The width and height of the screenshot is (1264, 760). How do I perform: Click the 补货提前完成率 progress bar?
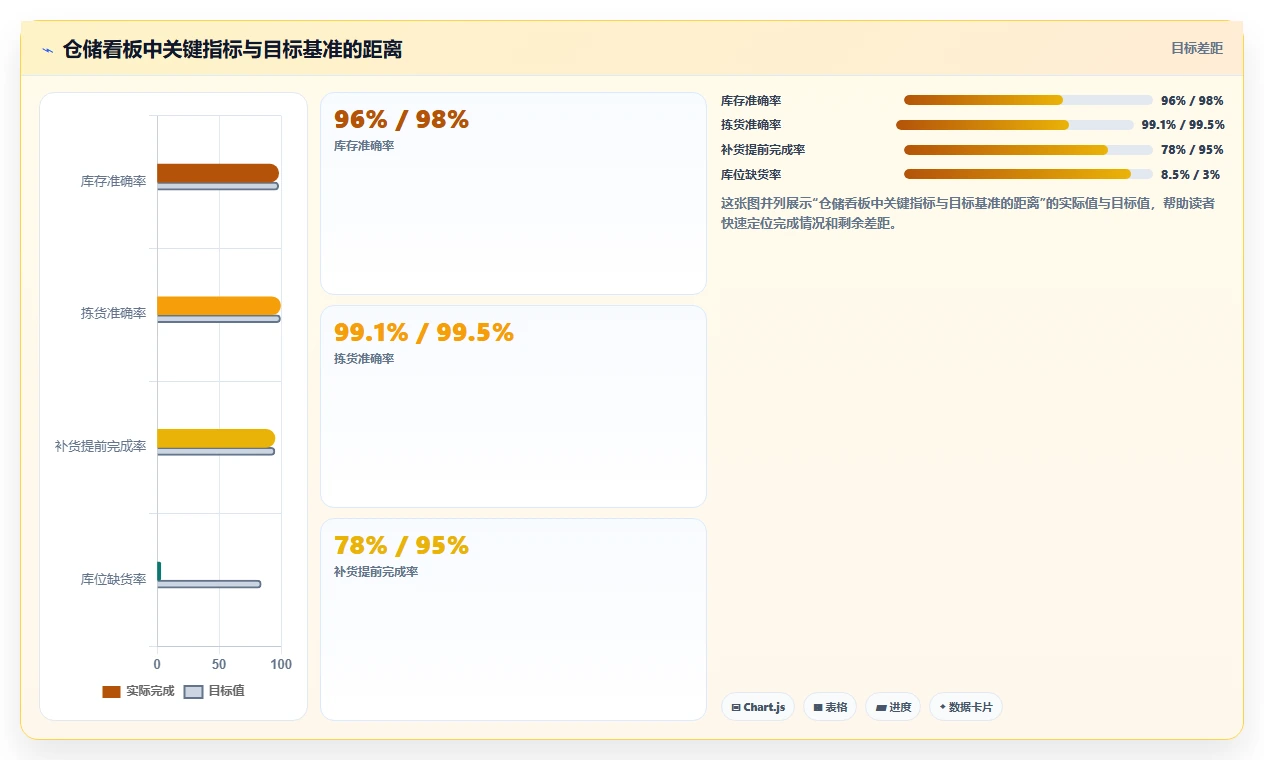[x=1028, y=150]
